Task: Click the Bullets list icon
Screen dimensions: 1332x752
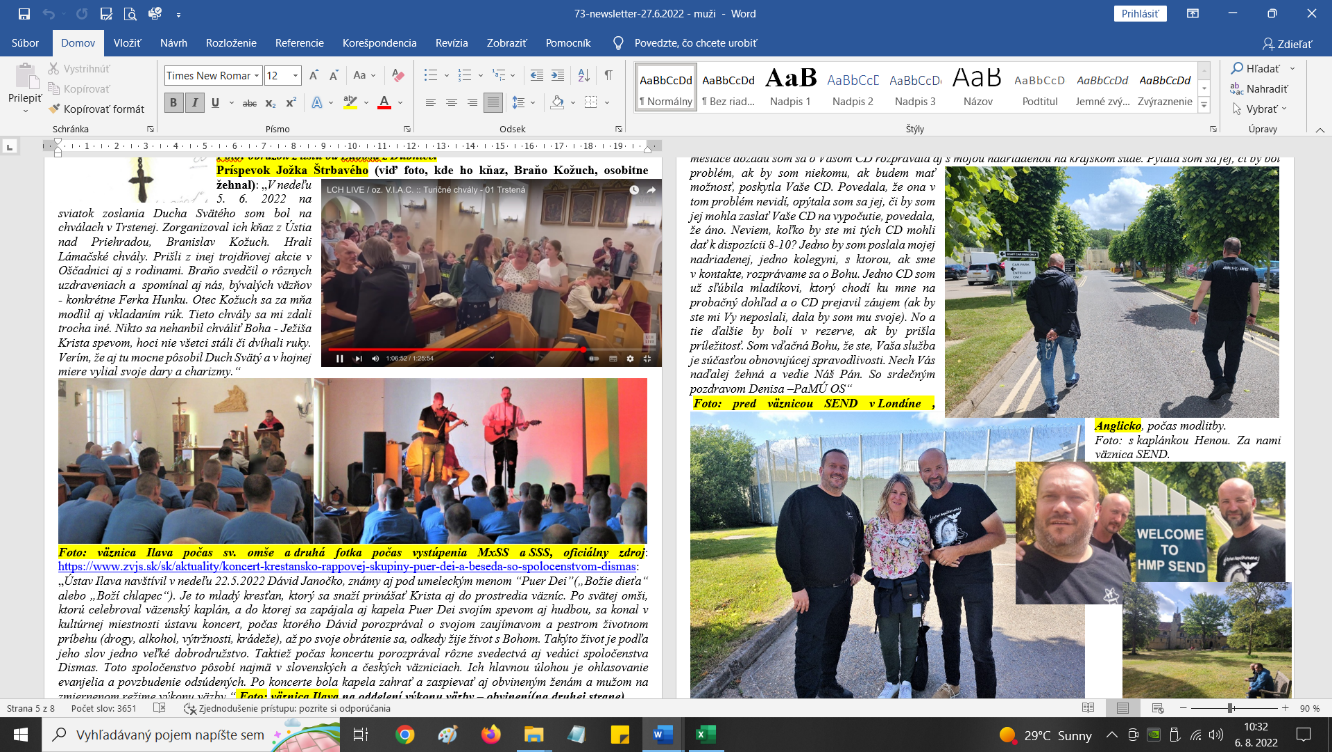Action: click(430, 76)
